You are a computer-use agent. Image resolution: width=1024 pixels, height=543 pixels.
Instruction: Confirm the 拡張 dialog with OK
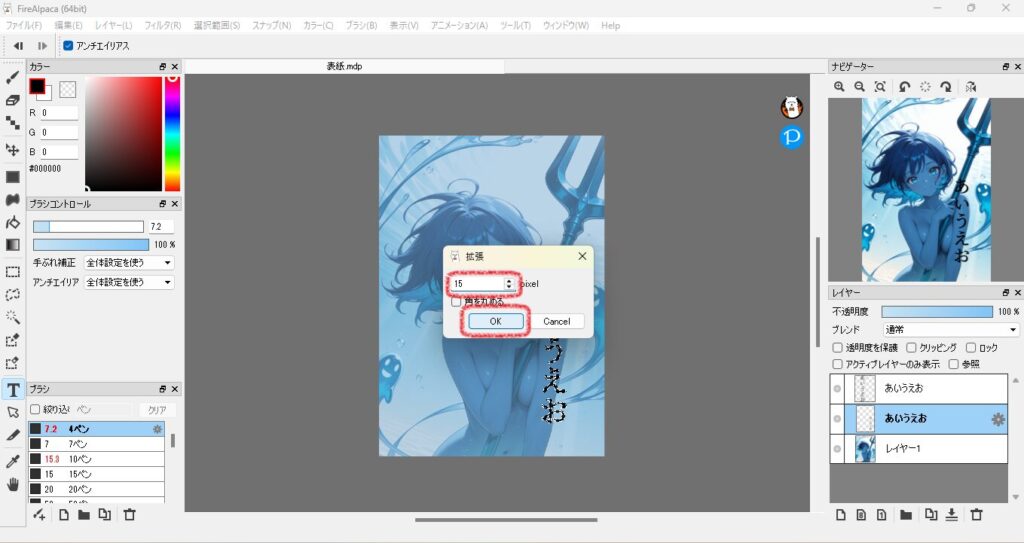click(x=496, y=321)
